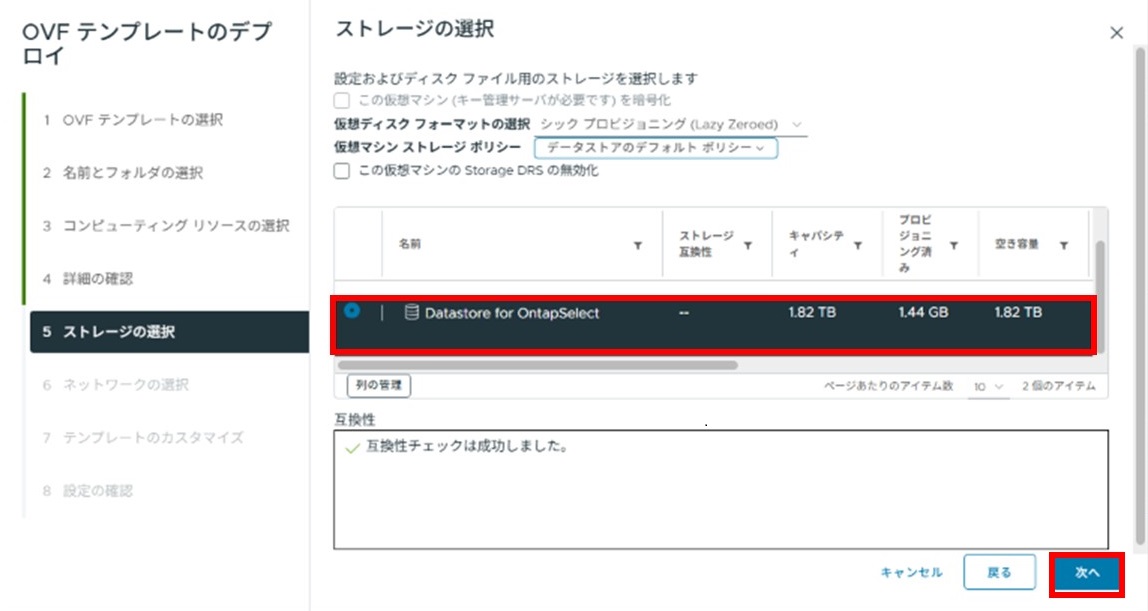Toggle the この仮想マシンを暗号化 checkbox

point(342,100)
